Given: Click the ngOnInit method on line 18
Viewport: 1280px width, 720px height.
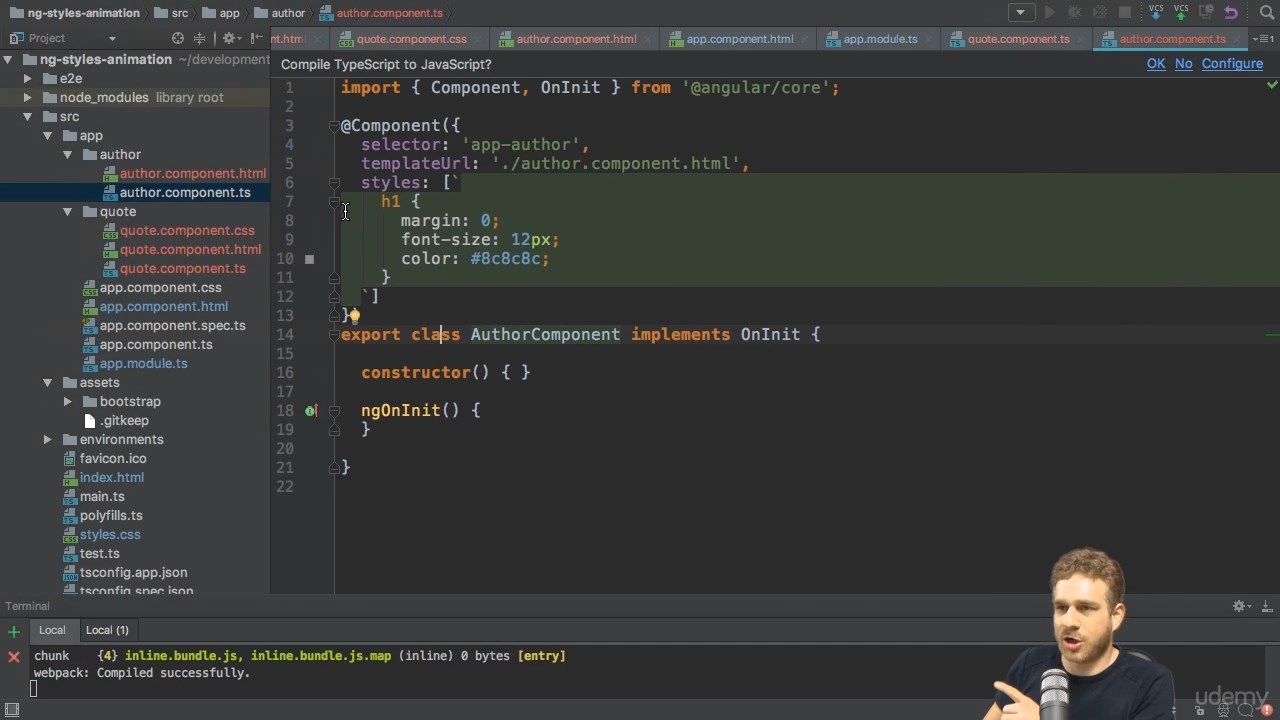Looking at the screenshot, I should 401,410.
